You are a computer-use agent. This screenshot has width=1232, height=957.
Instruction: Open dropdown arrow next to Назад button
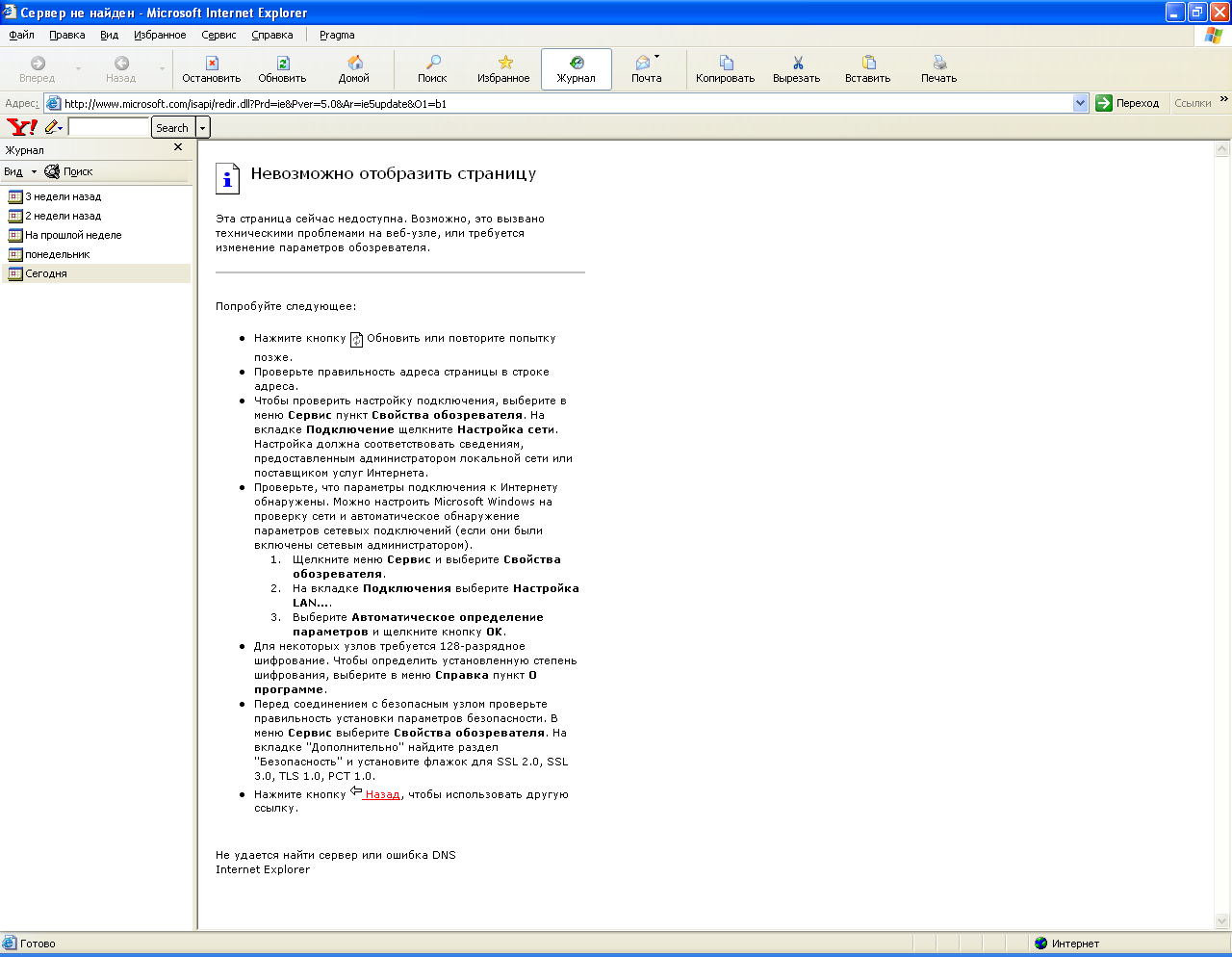coord(162,69)
